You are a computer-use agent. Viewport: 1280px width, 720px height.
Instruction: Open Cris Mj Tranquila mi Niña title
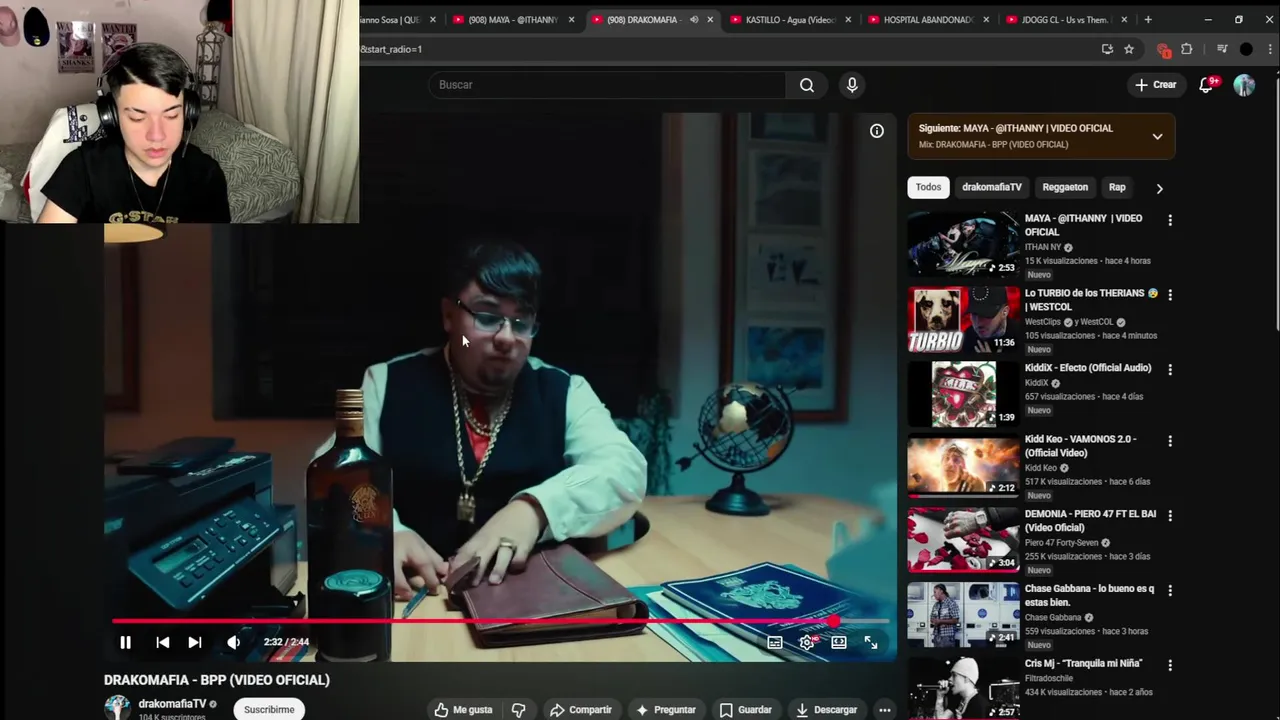coord(1083,663)
